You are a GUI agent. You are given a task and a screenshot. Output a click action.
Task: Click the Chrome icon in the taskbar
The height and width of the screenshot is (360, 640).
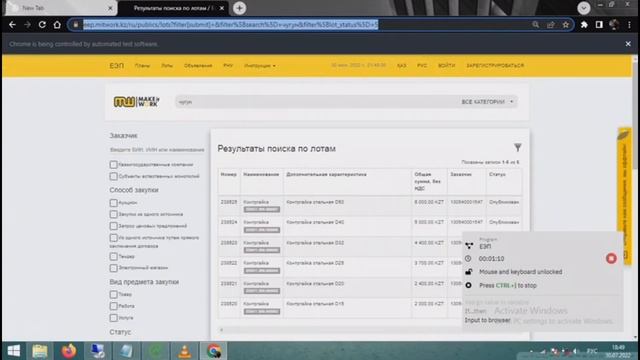213,351
